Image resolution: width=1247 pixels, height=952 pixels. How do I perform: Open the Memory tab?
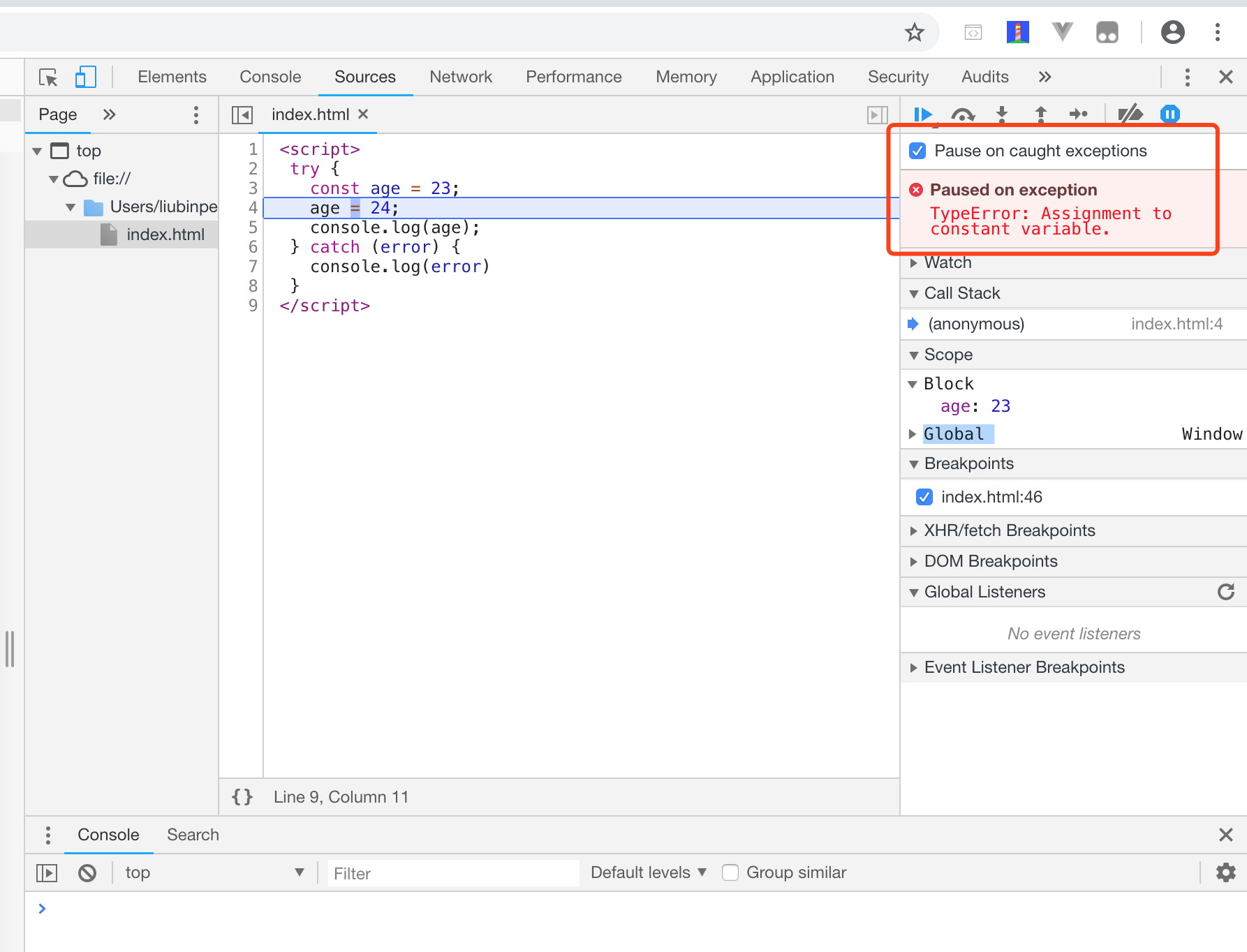(x=686, y=77)
